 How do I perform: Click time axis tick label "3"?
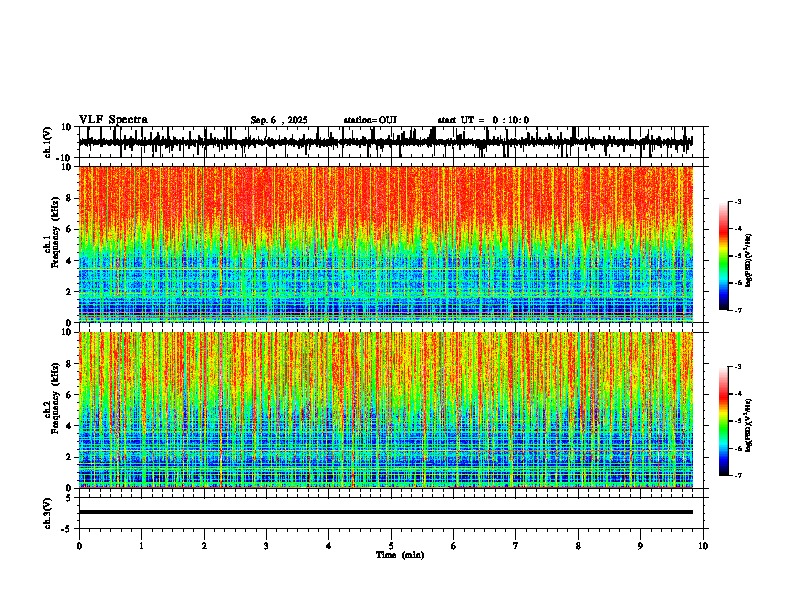click(x=266, y=546)
